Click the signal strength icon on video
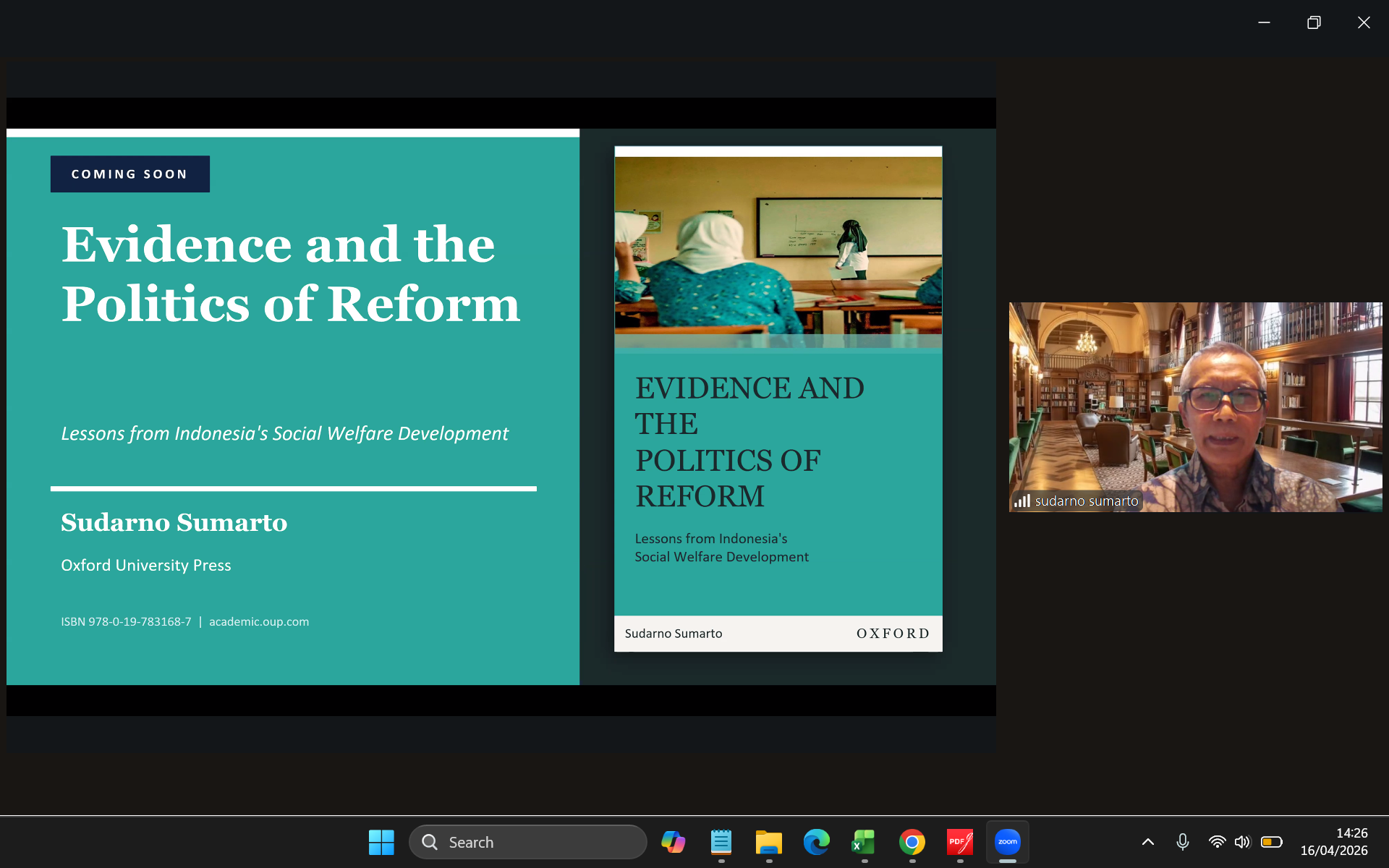The height and width of the screenshot is (868, 1389). pyautogui.click(x=1021, y=501)
